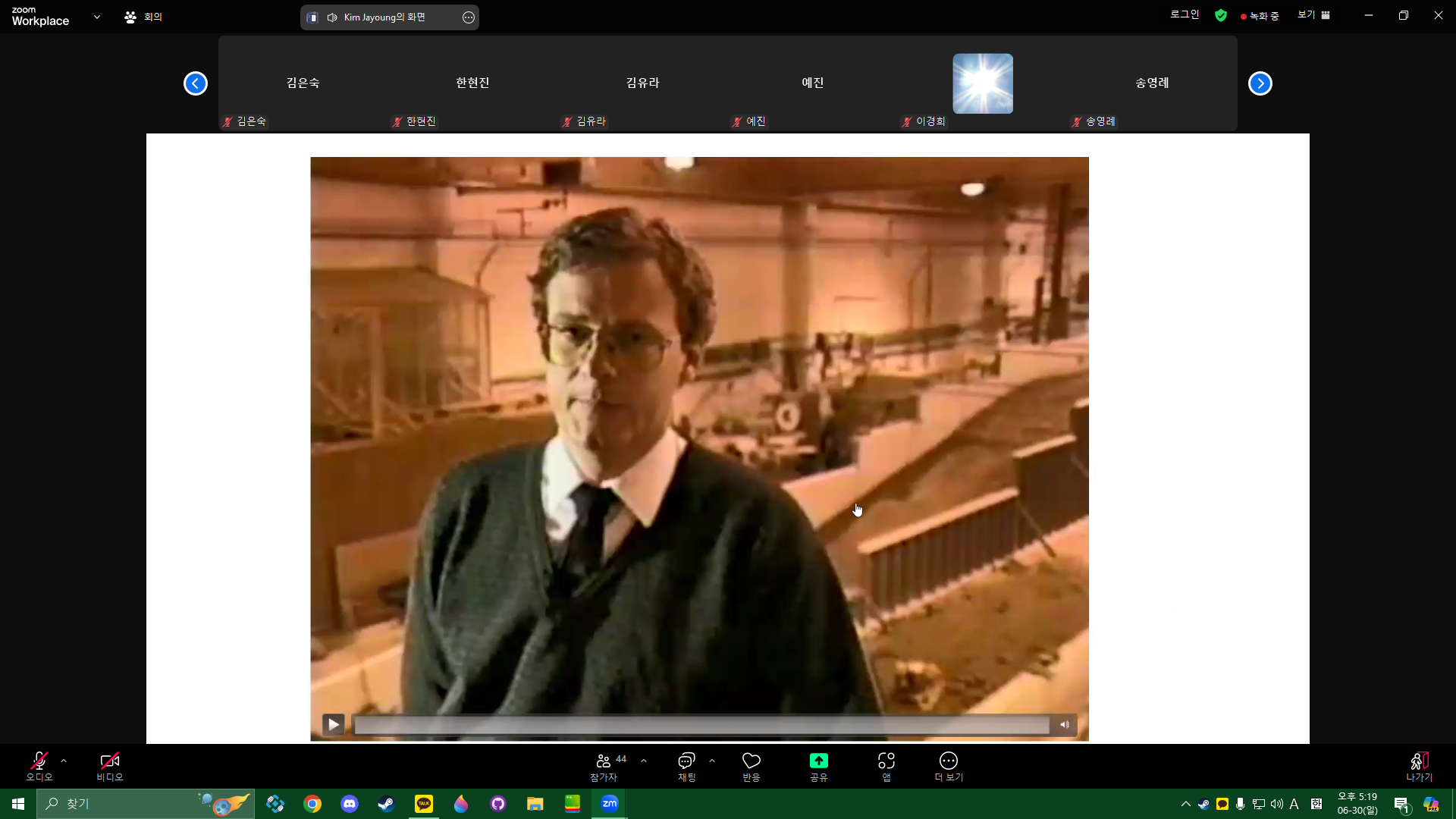1456x819 pixels.
Task: Open the share options ellipsis for Kim Jayoung's screen
Action: tap(469, 17)
